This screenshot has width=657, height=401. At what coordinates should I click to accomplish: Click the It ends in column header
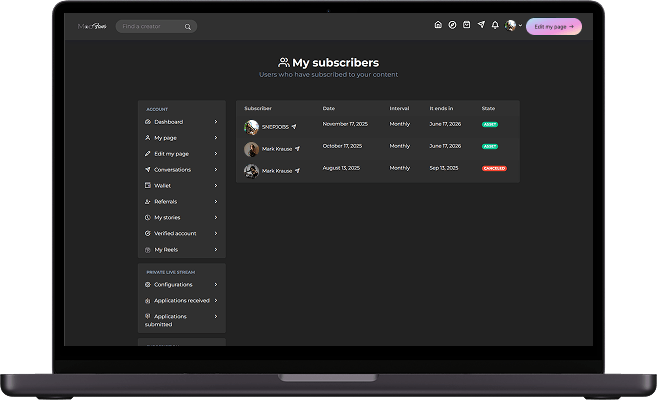point(441,108)
